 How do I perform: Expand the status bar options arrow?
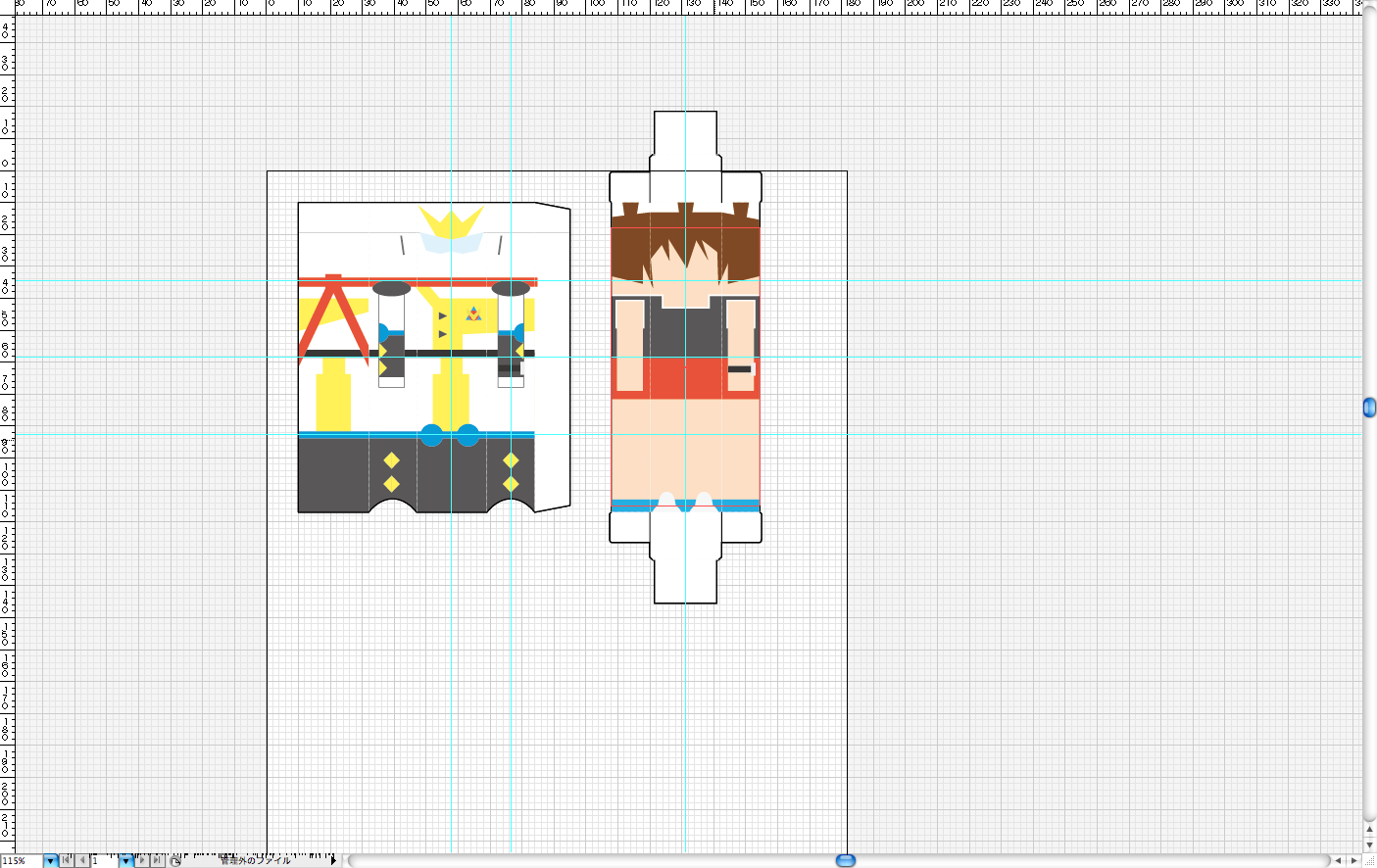[x=334, y=861]
